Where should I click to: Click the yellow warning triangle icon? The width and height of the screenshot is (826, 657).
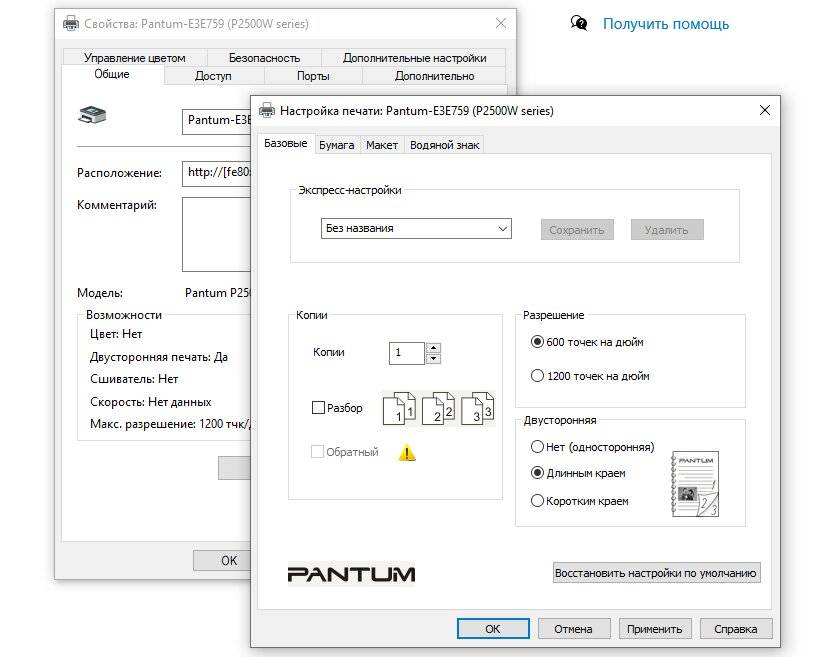coord(407,453)
